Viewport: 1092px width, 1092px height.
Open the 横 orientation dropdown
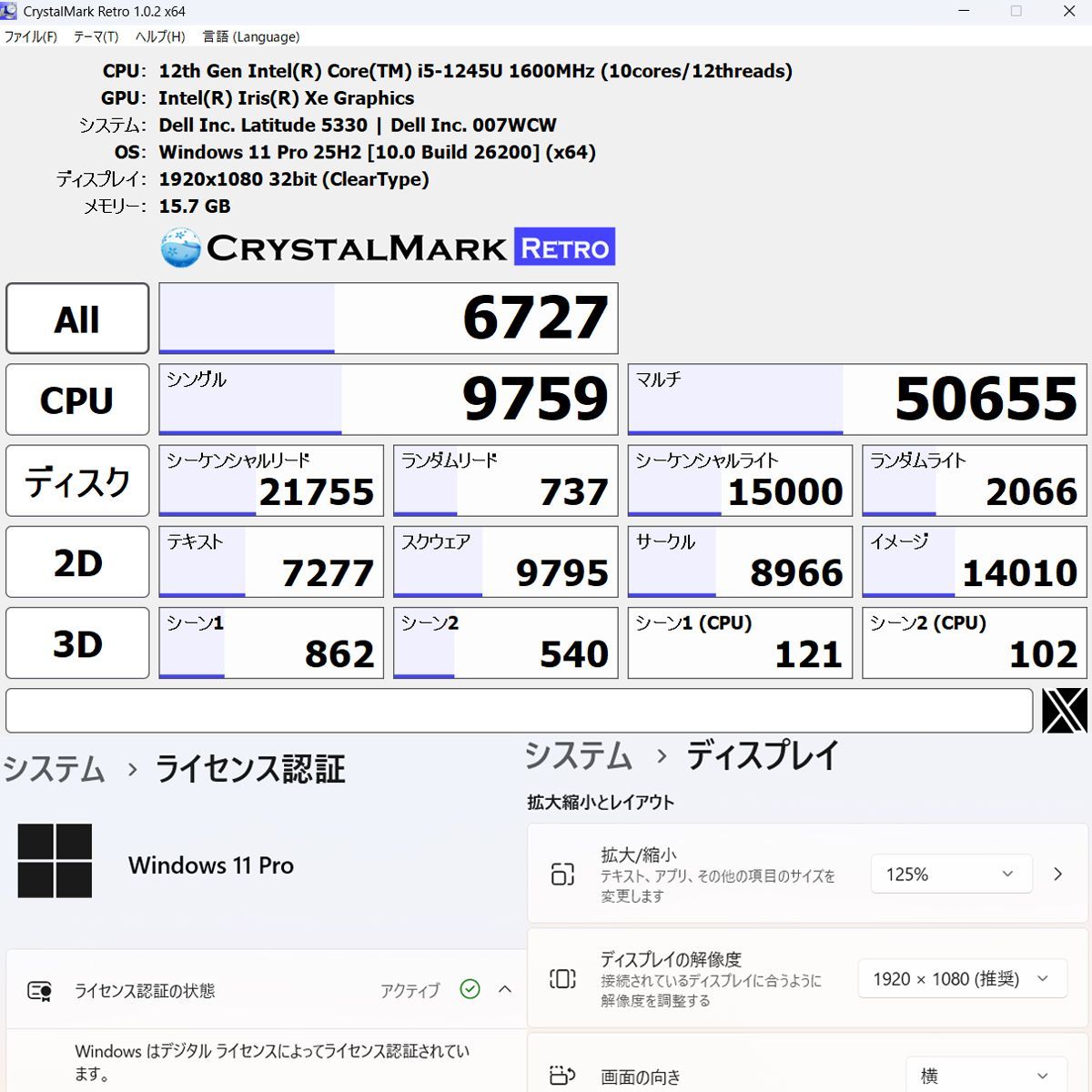[x=986, y=1076]
